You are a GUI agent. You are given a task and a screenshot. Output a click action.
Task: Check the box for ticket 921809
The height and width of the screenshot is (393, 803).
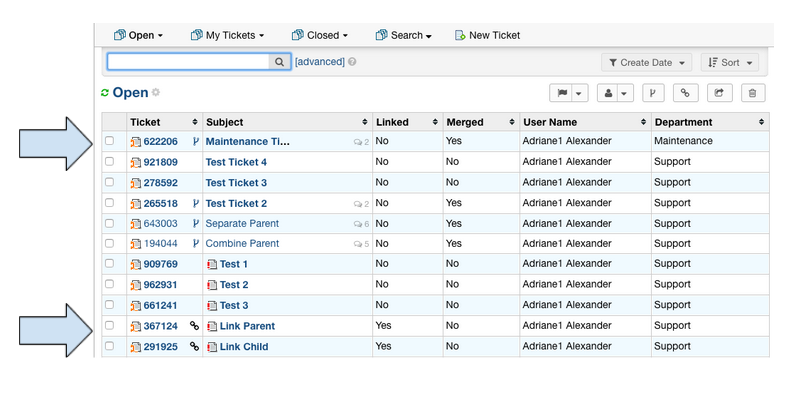click(109, 161)
